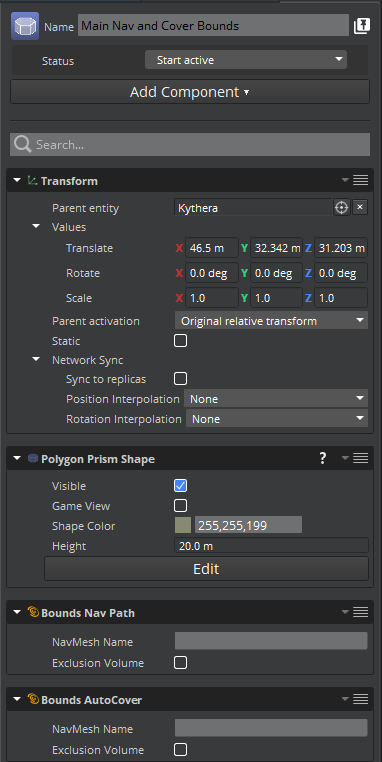Open the Rotation Interpolation dropdown
This screenshot has width=382, height=762.
[x=277, y=418]
